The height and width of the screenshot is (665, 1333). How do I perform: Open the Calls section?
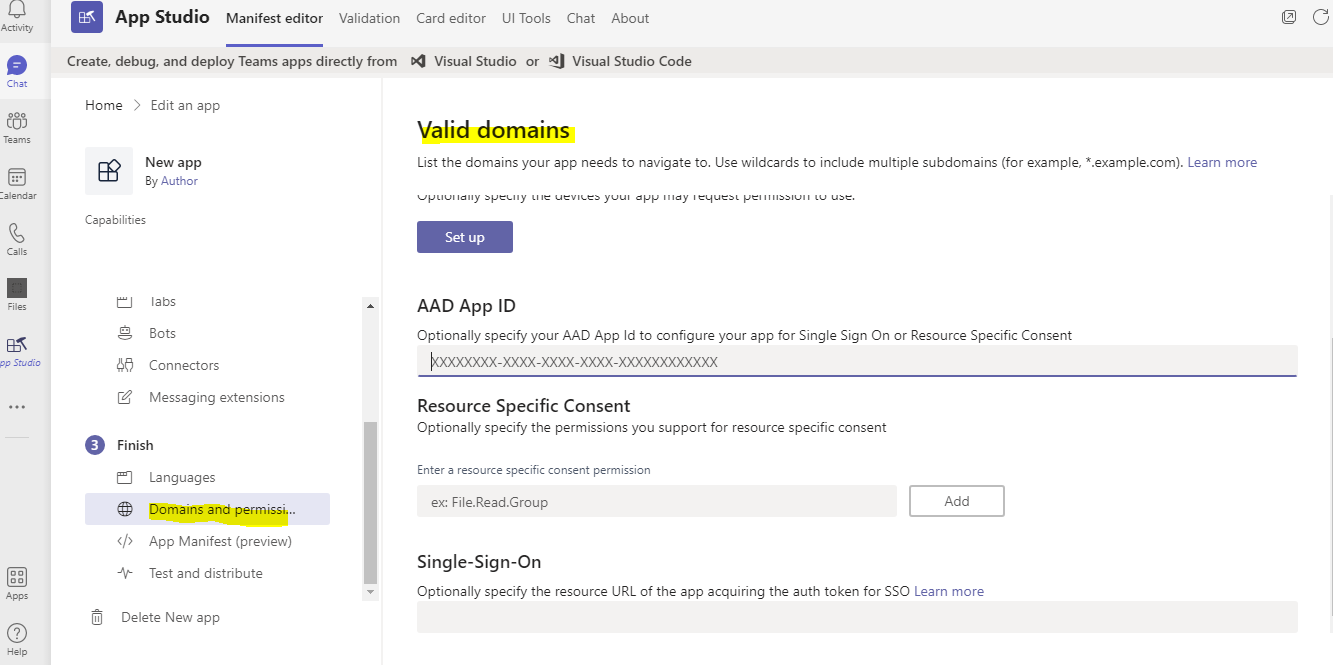pyautogui.click(x=16, y=238)
